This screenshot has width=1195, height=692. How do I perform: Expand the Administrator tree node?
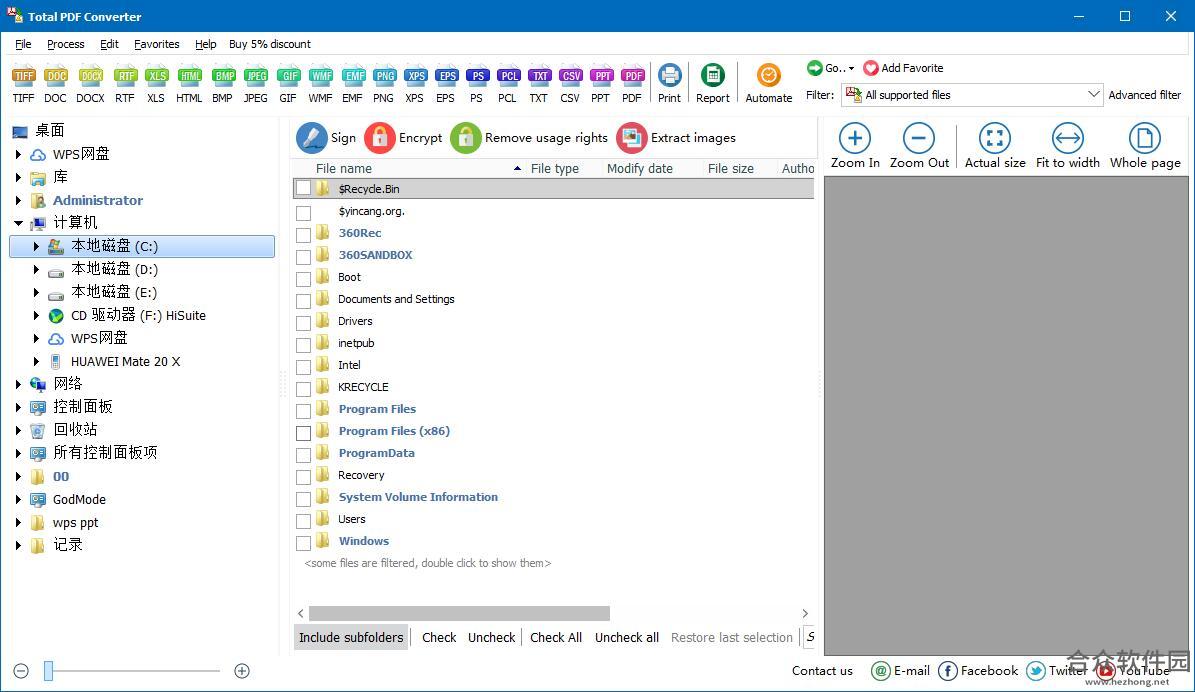pos(18,200)
